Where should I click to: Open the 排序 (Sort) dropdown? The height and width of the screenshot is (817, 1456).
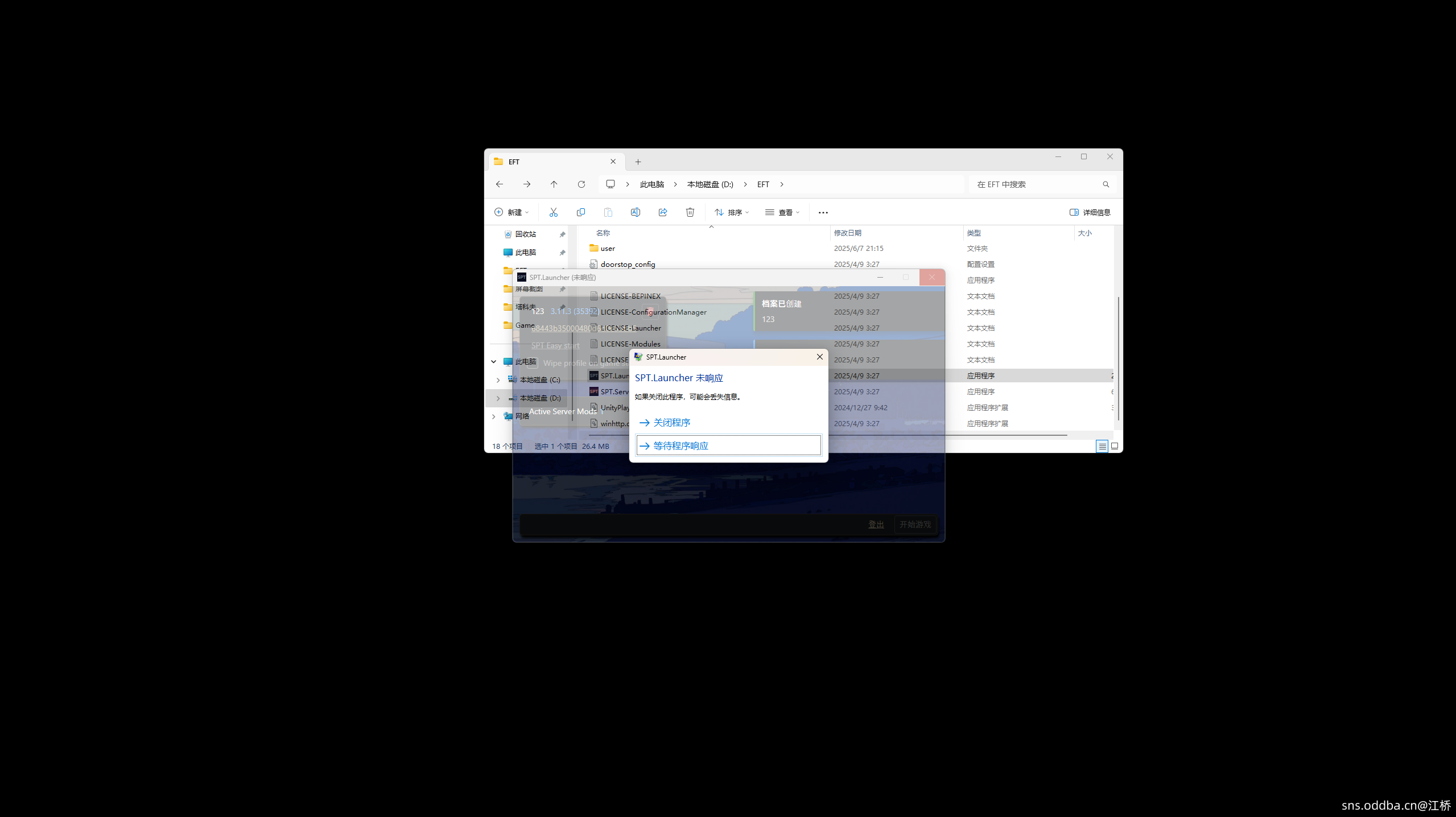(732, 212)
